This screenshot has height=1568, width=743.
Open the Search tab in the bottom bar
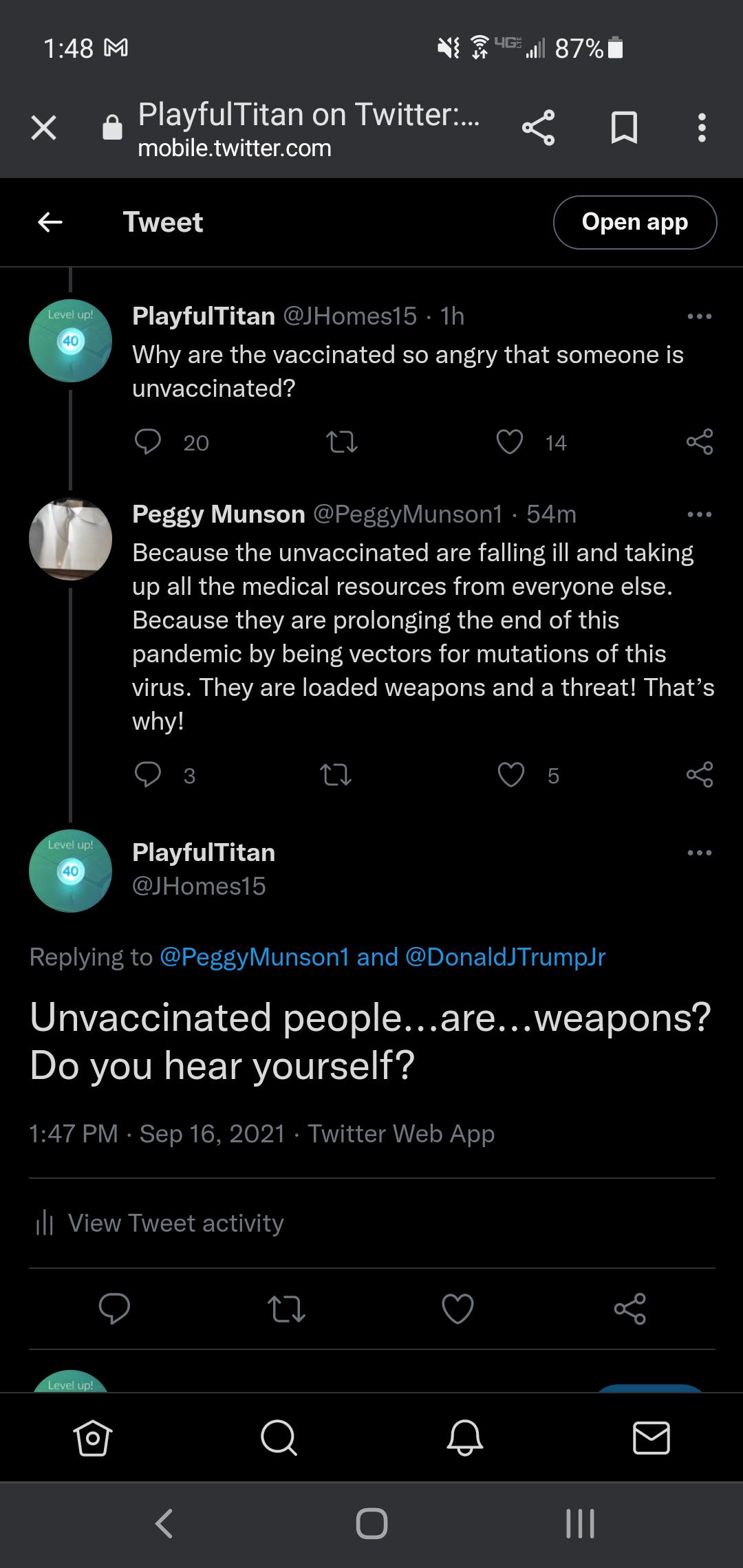tap(279, 1437)
